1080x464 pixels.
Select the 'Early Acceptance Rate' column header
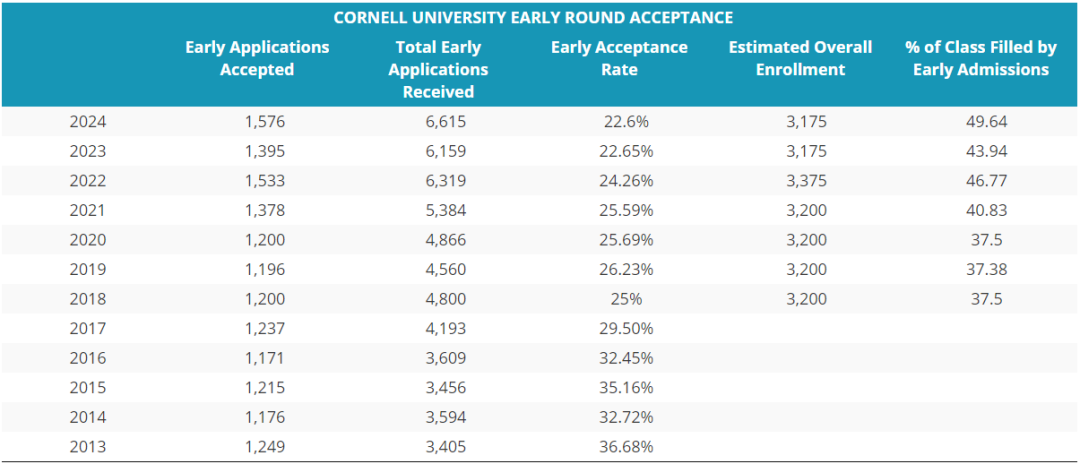point(619,58)
